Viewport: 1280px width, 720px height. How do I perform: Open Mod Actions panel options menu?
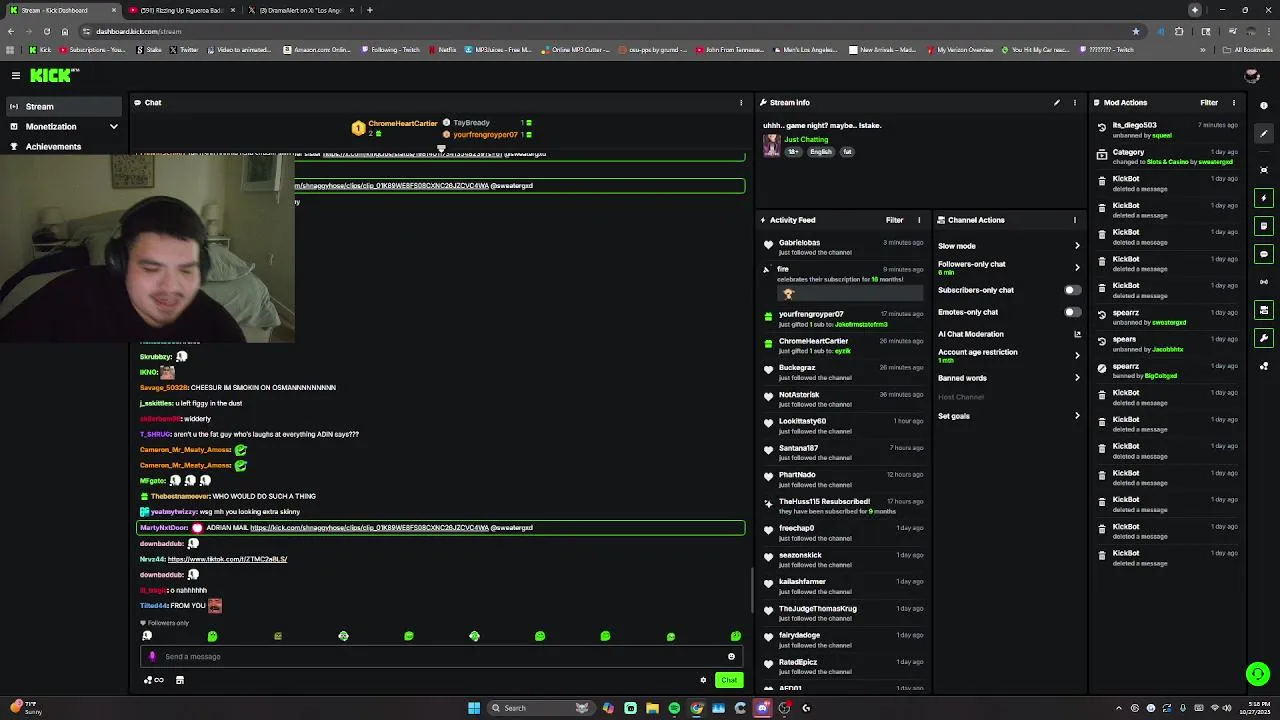coord(1233,103)
